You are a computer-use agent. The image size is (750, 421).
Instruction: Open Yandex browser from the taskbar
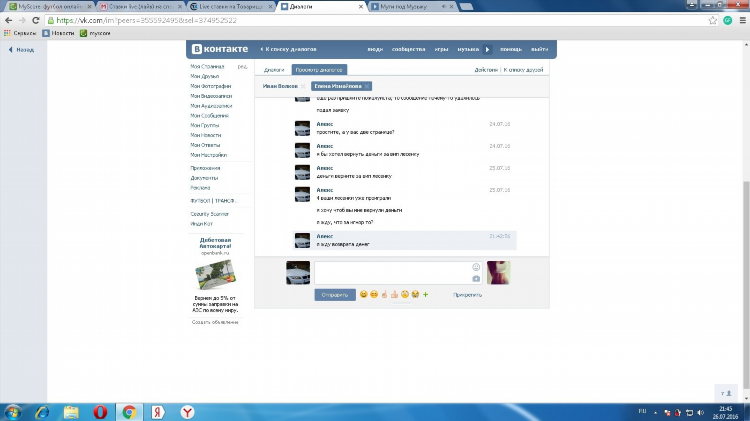(x=188, y=412)
